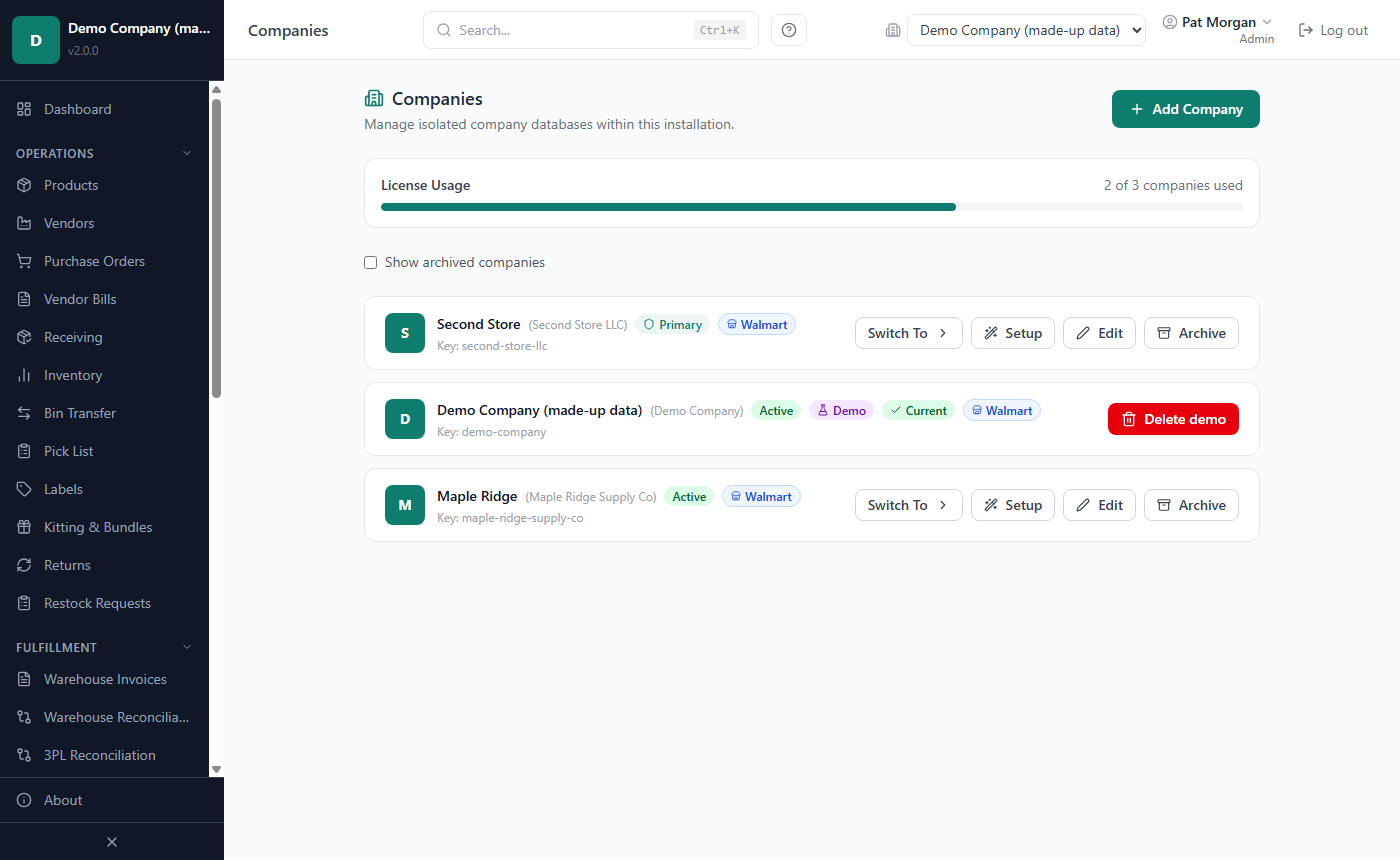Open Setup for Second Store
Viewport: 1400px width, 860px height.
[1013, 333]
